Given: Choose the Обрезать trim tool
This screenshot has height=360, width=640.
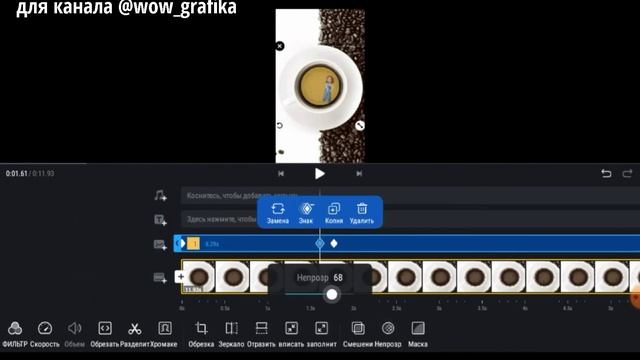Looking at the screenshot, I should pos(105,334).
